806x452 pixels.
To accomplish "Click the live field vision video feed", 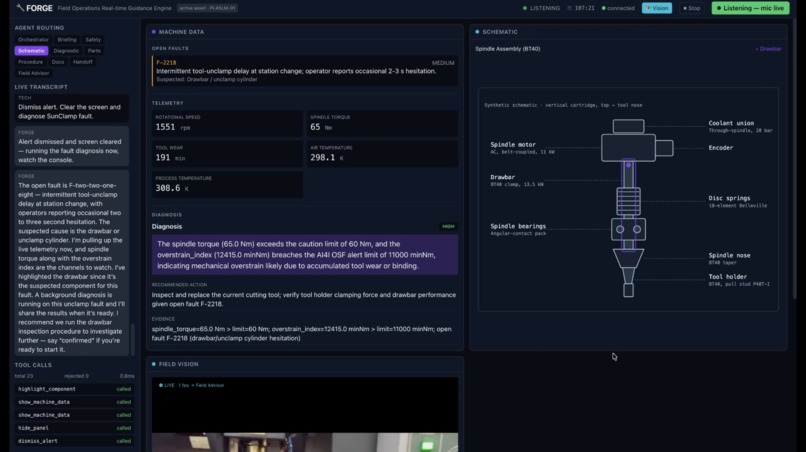I will click(305, 414).
